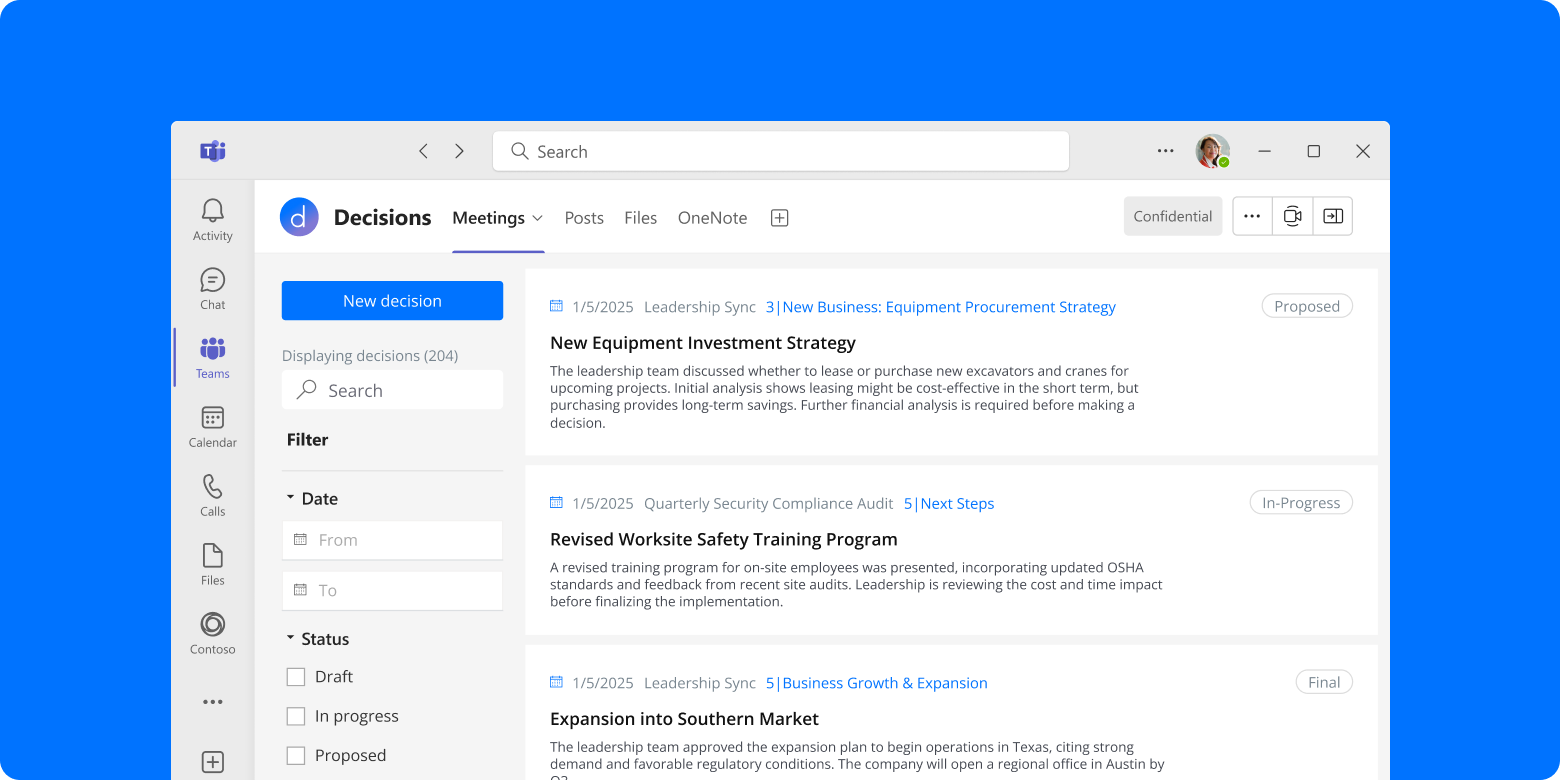Focus the decisions Search field
1560x780 pixels.
392,390
